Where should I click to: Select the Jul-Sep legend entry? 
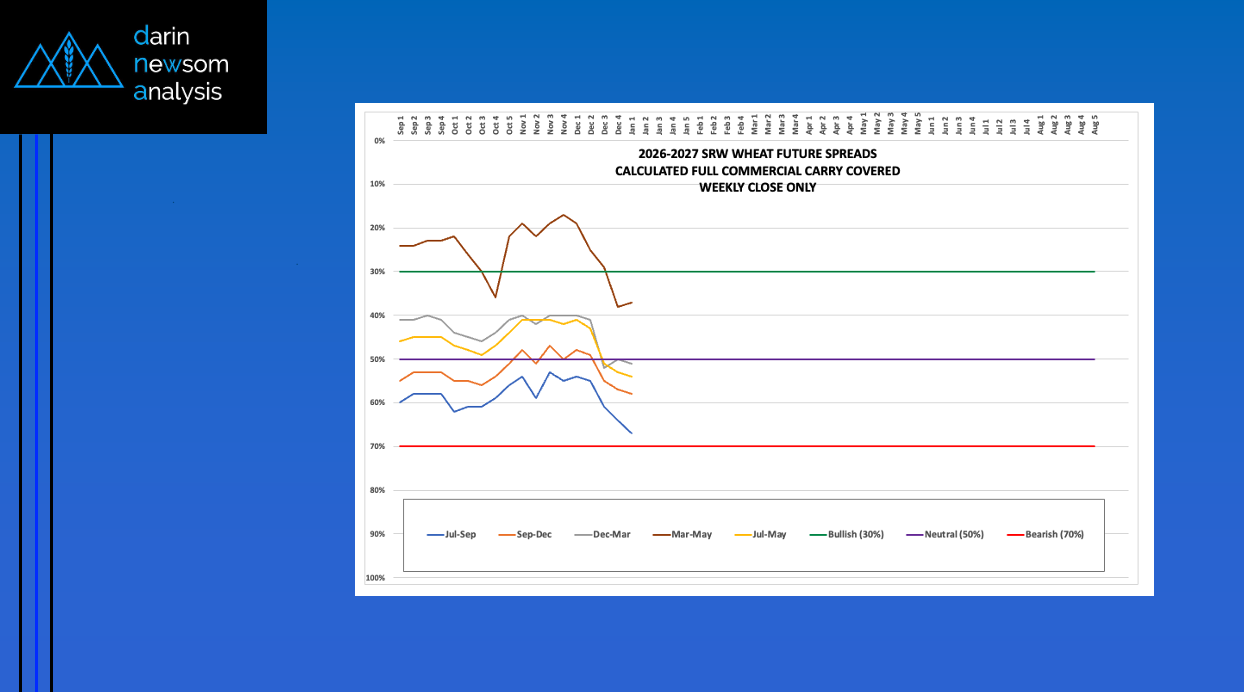point(452,534)
